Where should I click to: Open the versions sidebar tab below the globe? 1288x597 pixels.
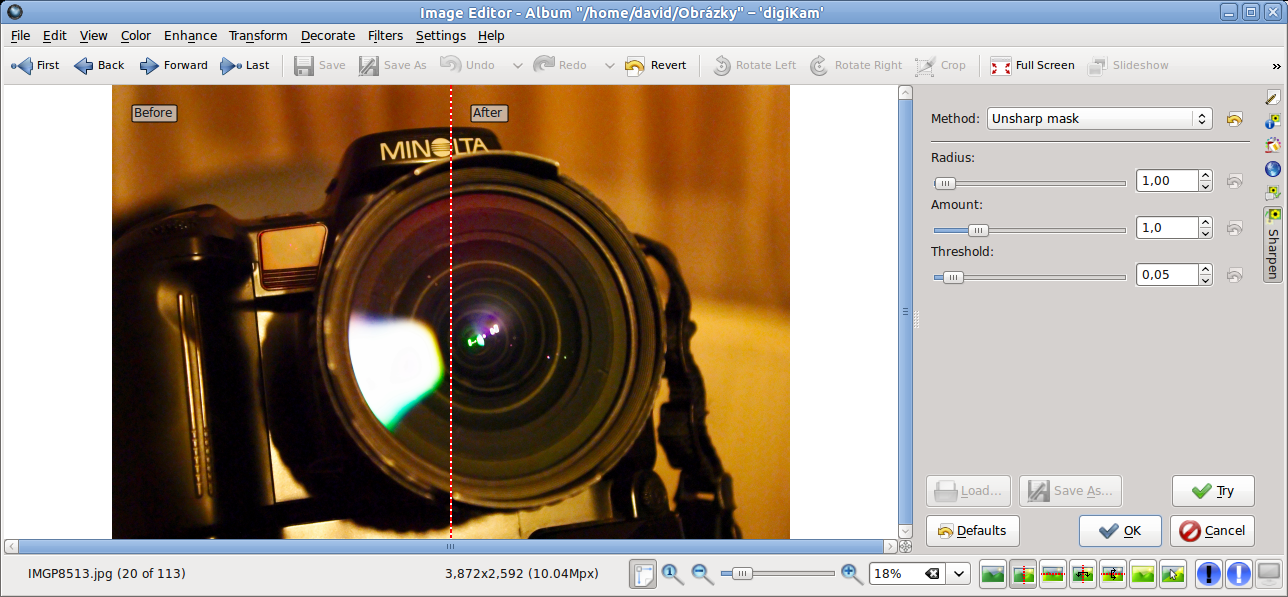point(1273,192)
